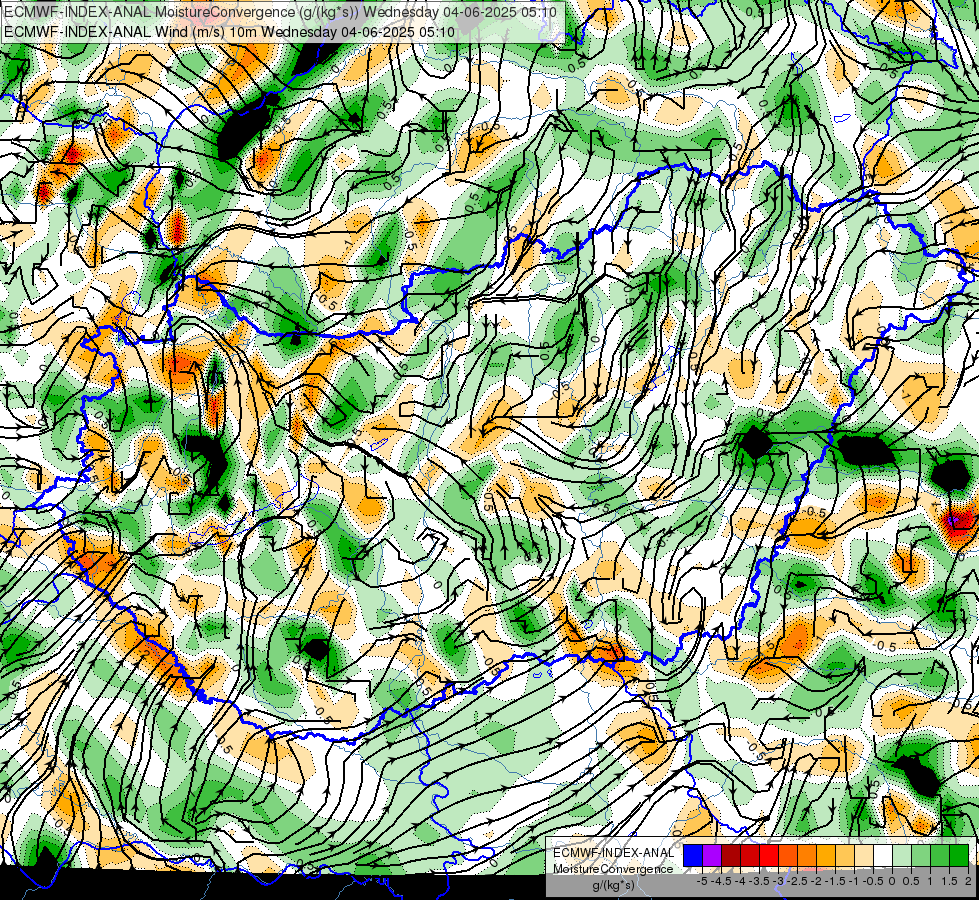Click the legend value -4.5

pos(722,881)
